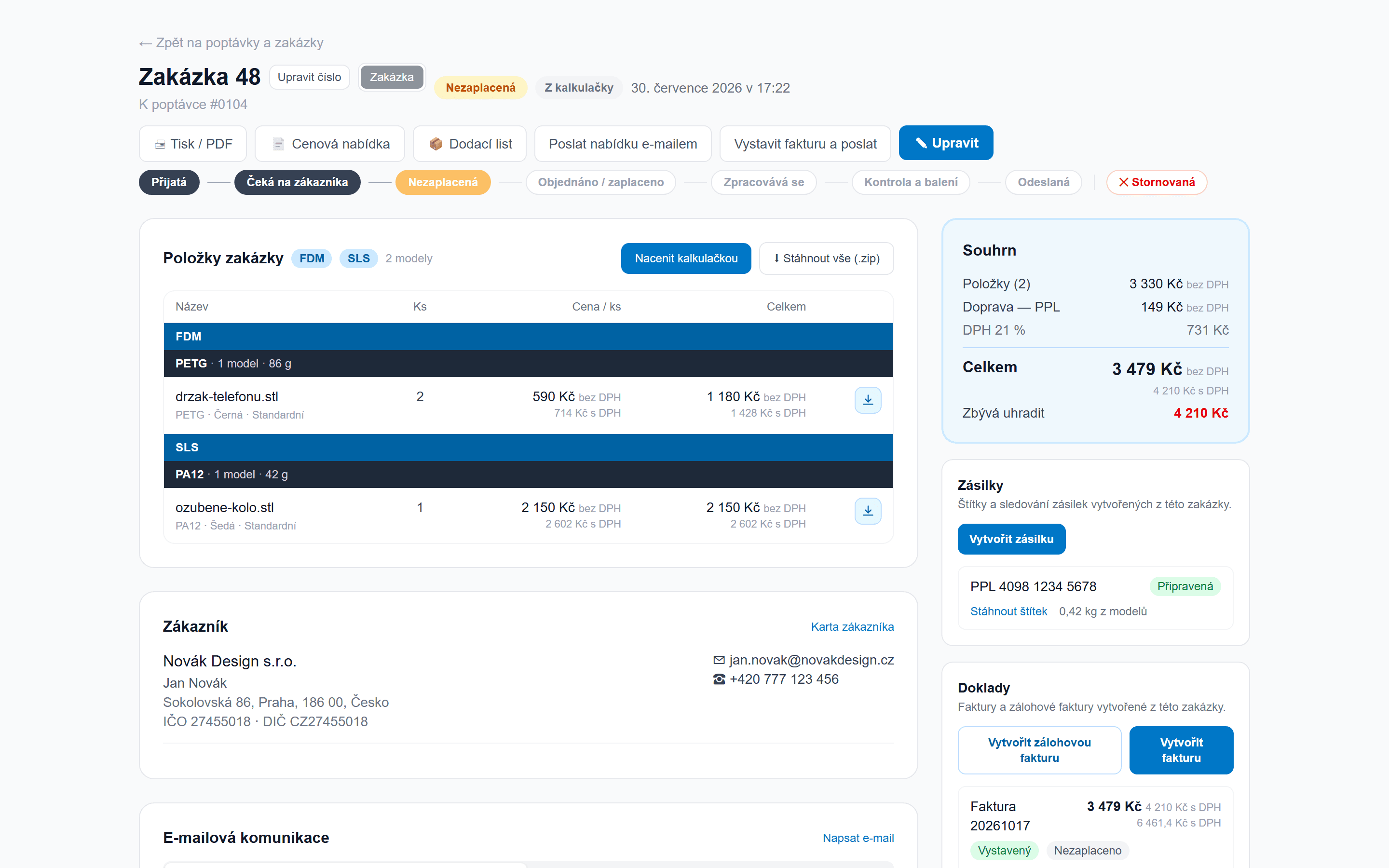Open Karta zákazníka
Viewport: 1389px width, 868px height.
pos(852,627)
